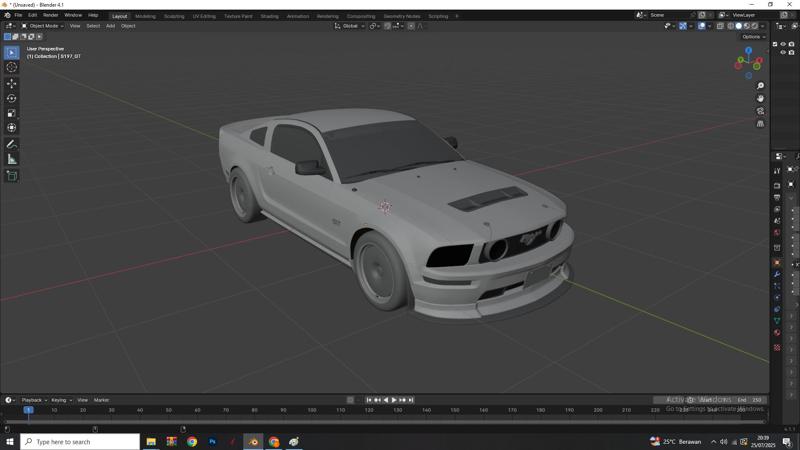This screenshot has width=800, height=450.
Task: Switch to rendered viewport shading
Action: [x=755, y=26]
